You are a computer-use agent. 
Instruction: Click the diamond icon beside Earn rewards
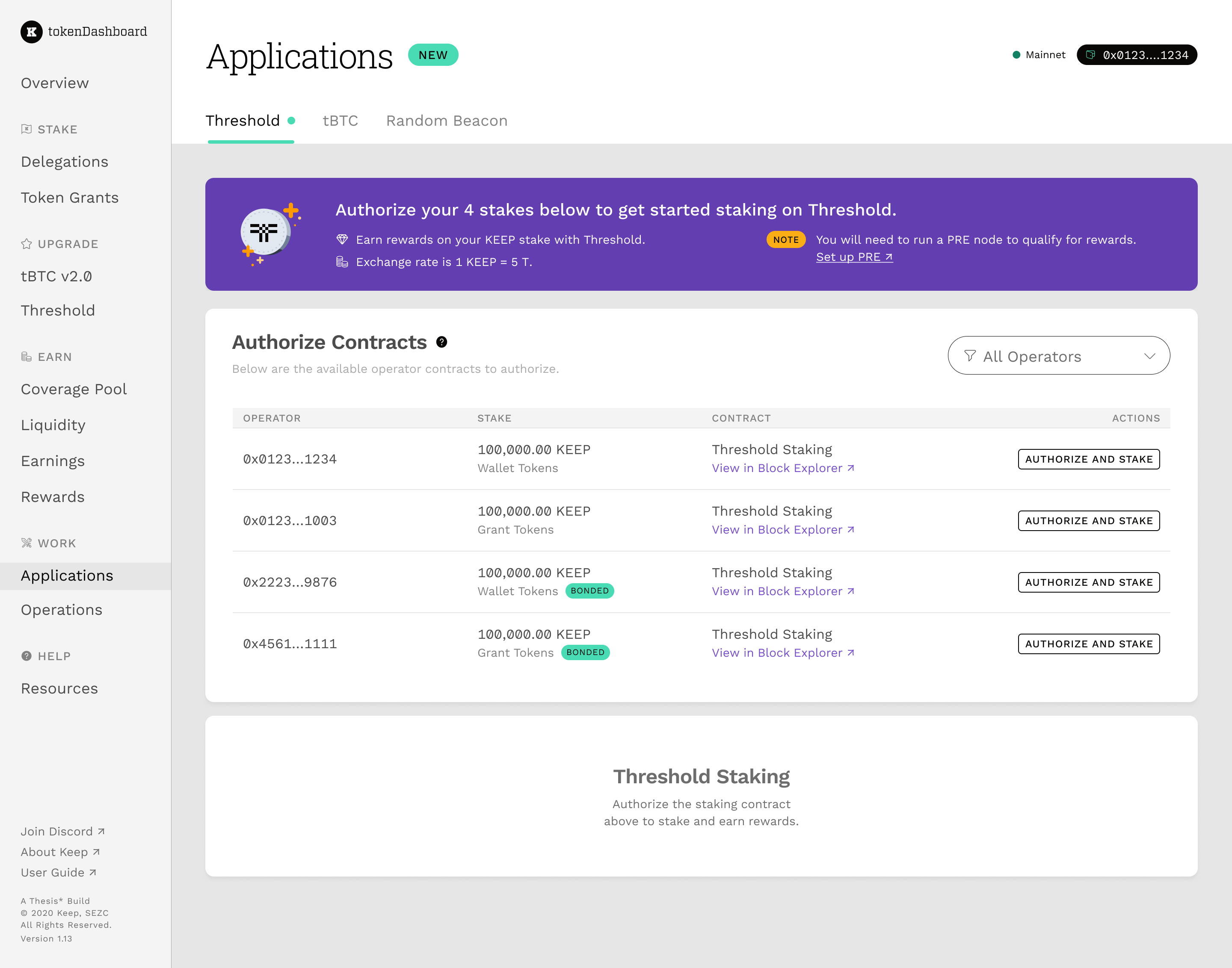pos(342,240)
